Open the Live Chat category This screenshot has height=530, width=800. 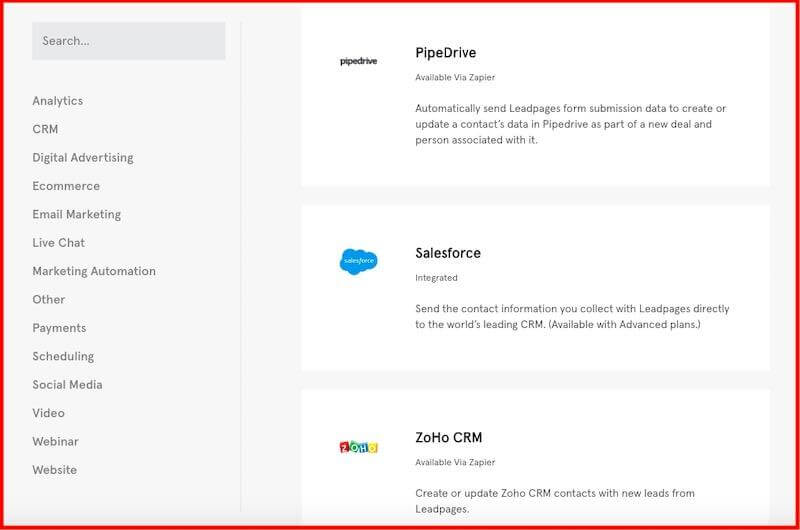[59, 243]
